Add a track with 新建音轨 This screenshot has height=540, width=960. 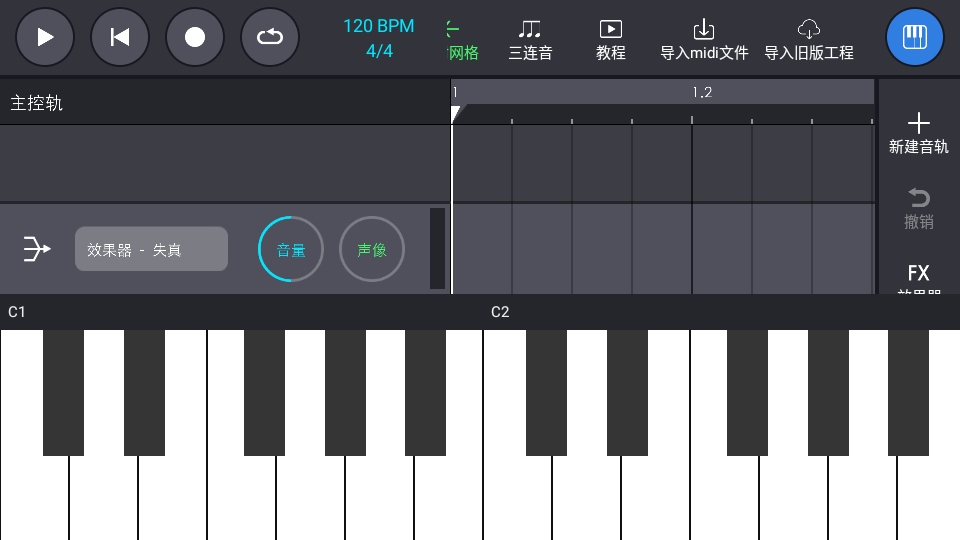pos(918,133)
